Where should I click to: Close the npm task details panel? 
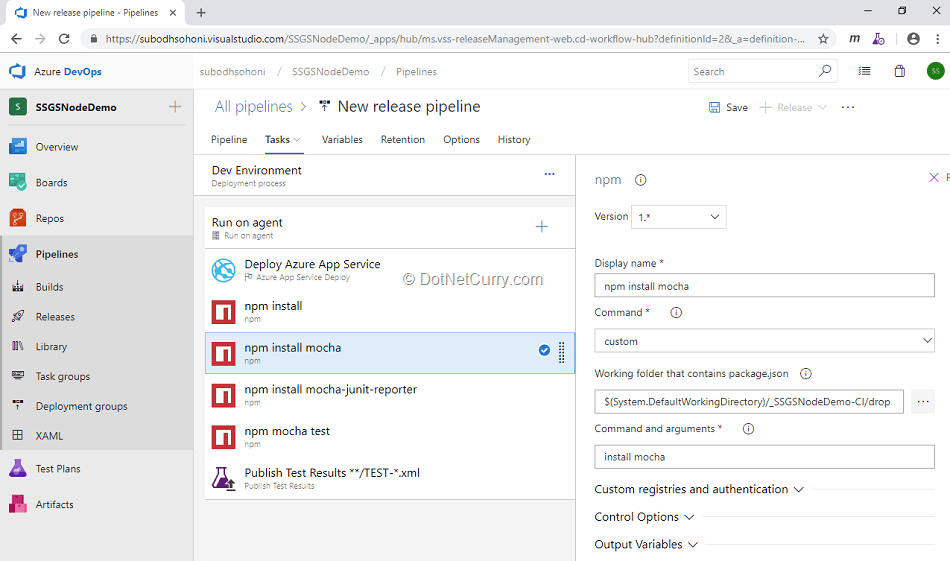point(934,177)
